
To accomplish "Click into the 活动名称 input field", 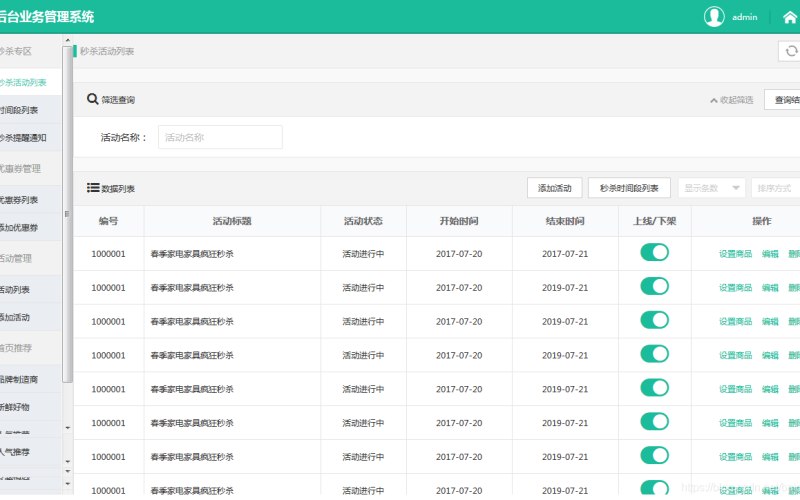I will pos(220,137).
